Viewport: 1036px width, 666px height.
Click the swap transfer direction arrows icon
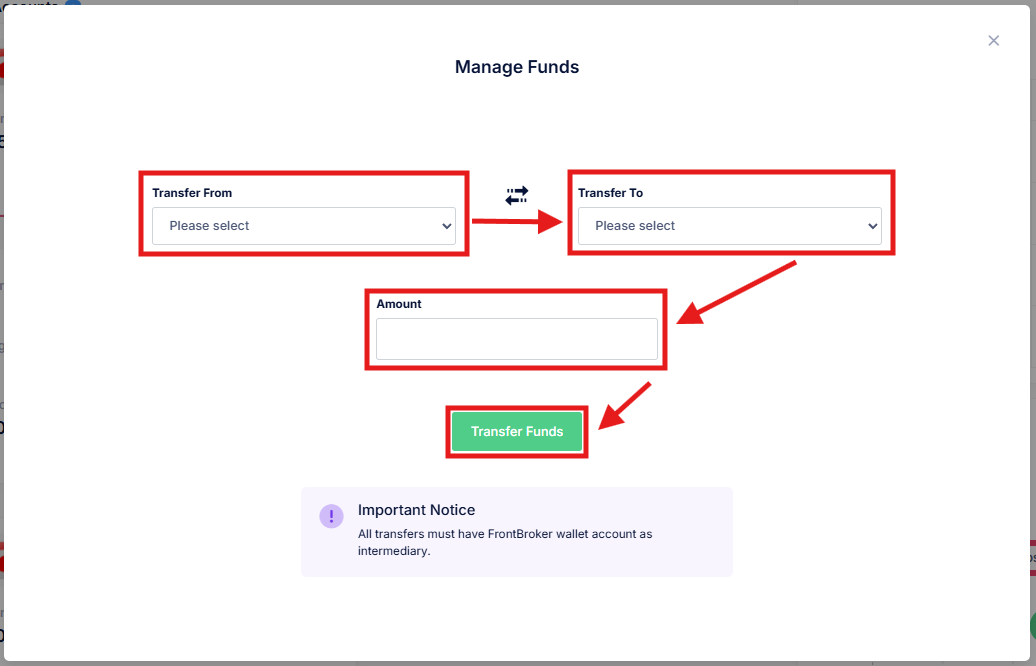(516, 195)
